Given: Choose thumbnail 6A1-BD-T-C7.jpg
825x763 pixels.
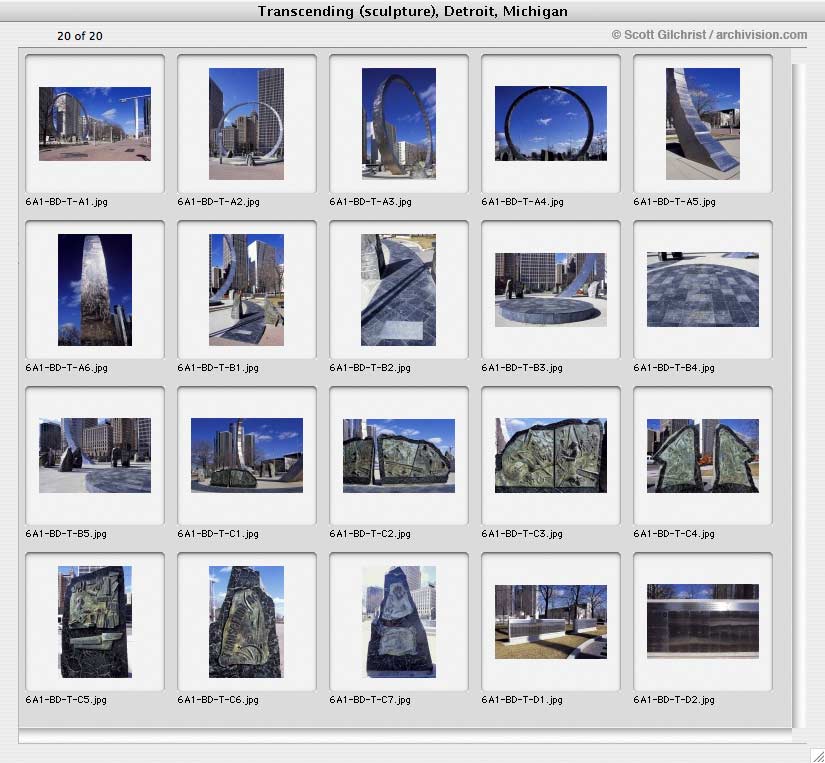Looking at the screenshot, I should [401, 622].
